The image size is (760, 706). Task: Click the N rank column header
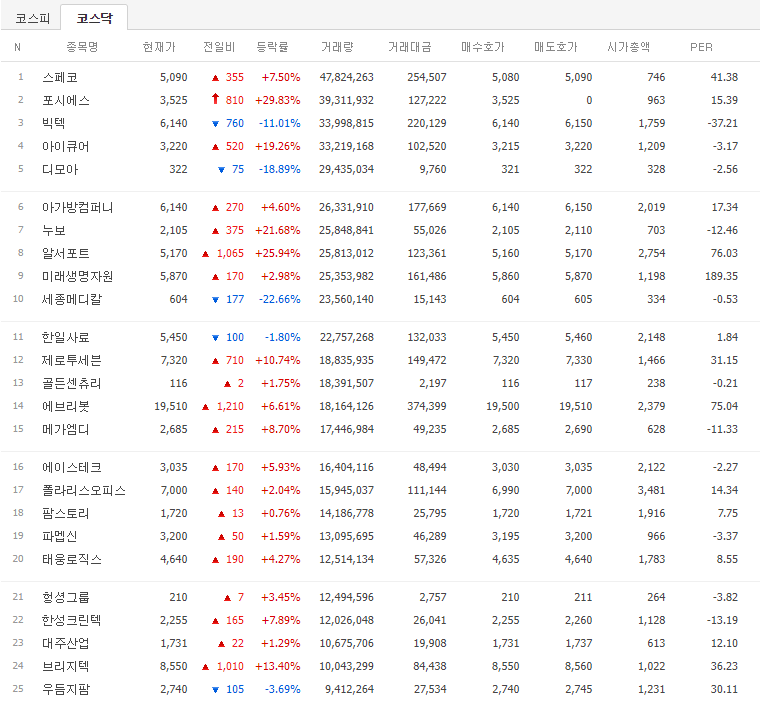[17, 47]
